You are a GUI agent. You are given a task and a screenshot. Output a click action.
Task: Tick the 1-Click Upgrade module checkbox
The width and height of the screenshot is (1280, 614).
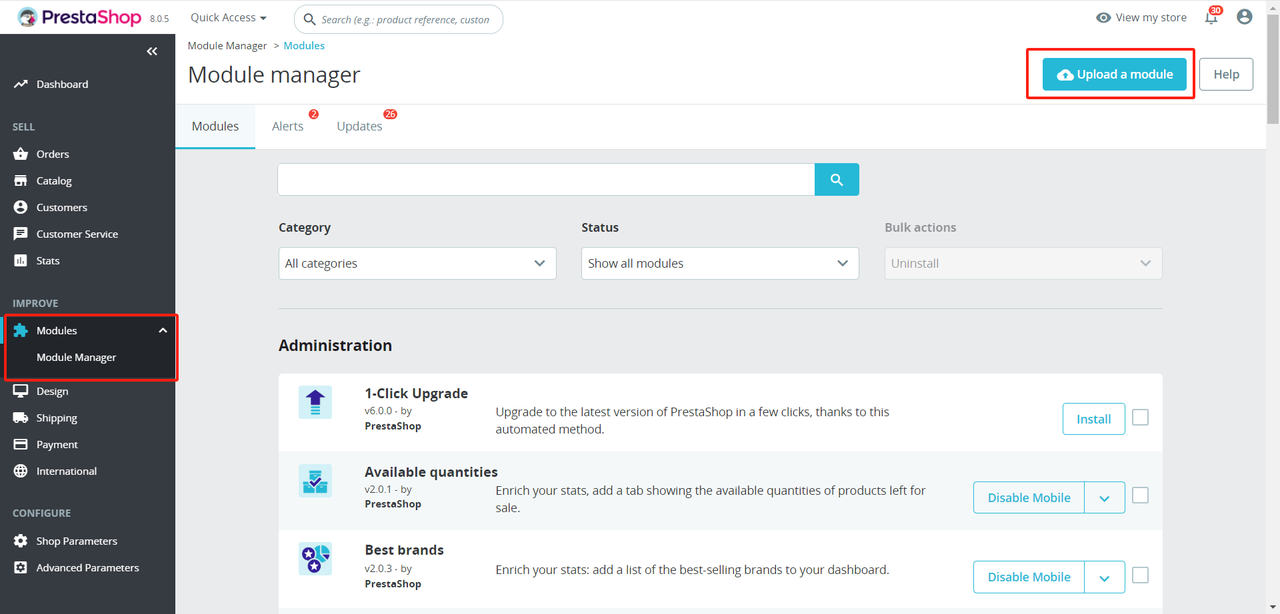tap(1140, 417)
